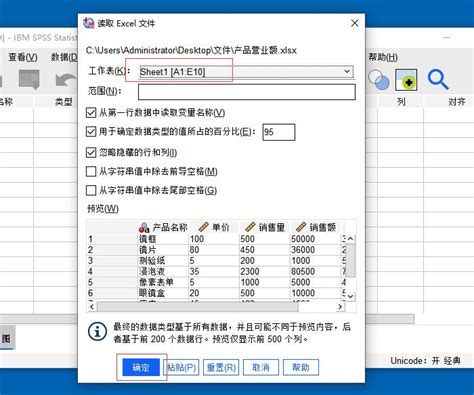This screenshot has height=395, width=474.
Task: Click the 重置(R) button
Action: tap(221, 367)
